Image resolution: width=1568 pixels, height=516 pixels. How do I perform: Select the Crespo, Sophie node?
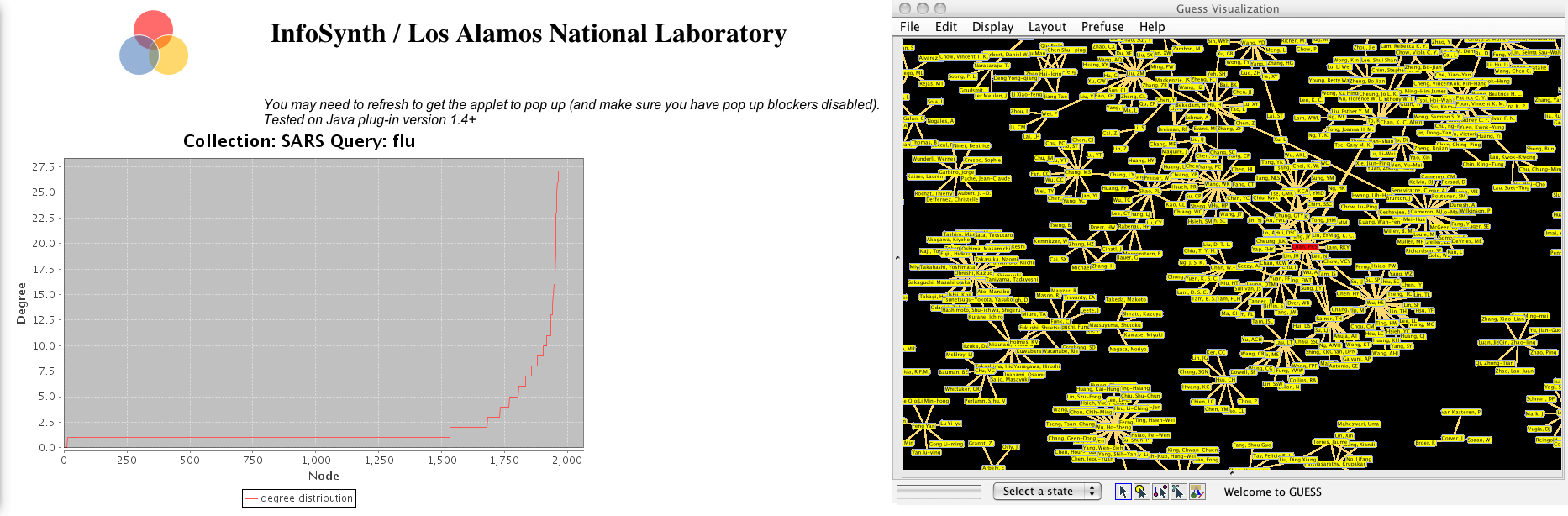point(982,159)
